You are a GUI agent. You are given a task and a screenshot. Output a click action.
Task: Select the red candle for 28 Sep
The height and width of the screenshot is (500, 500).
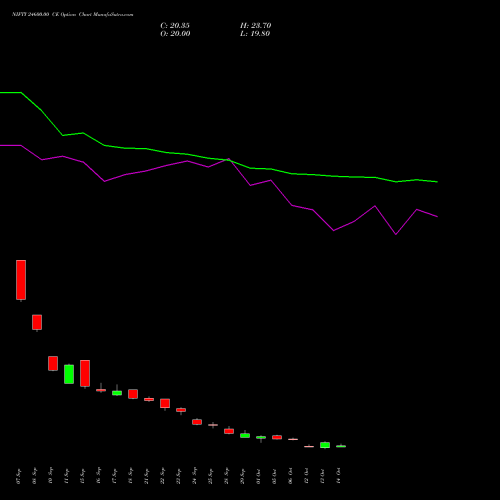pyautogui.click(x=229, y=431)
